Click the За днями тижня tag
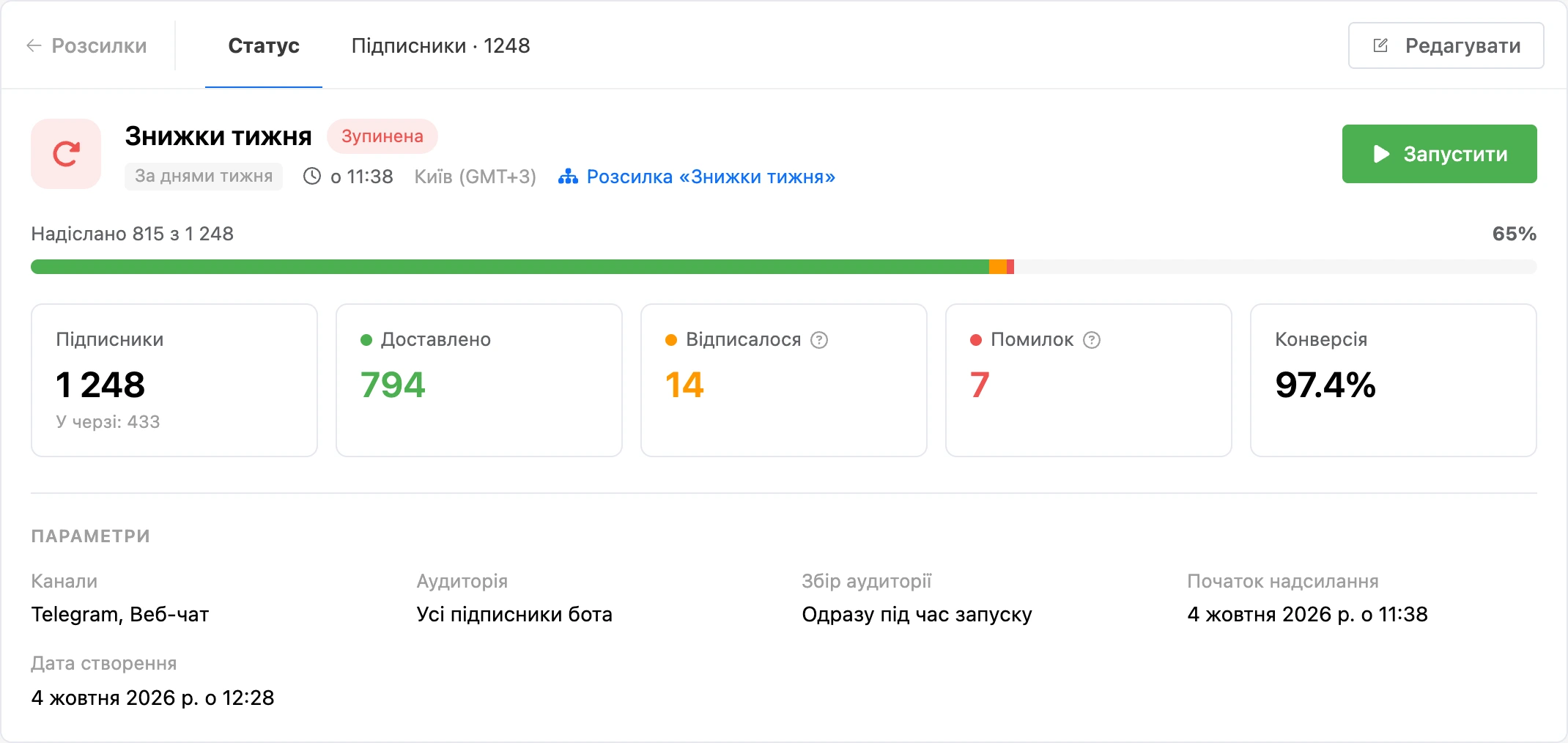The height and width of the screenshot is (743, 1568). [204, 176]
